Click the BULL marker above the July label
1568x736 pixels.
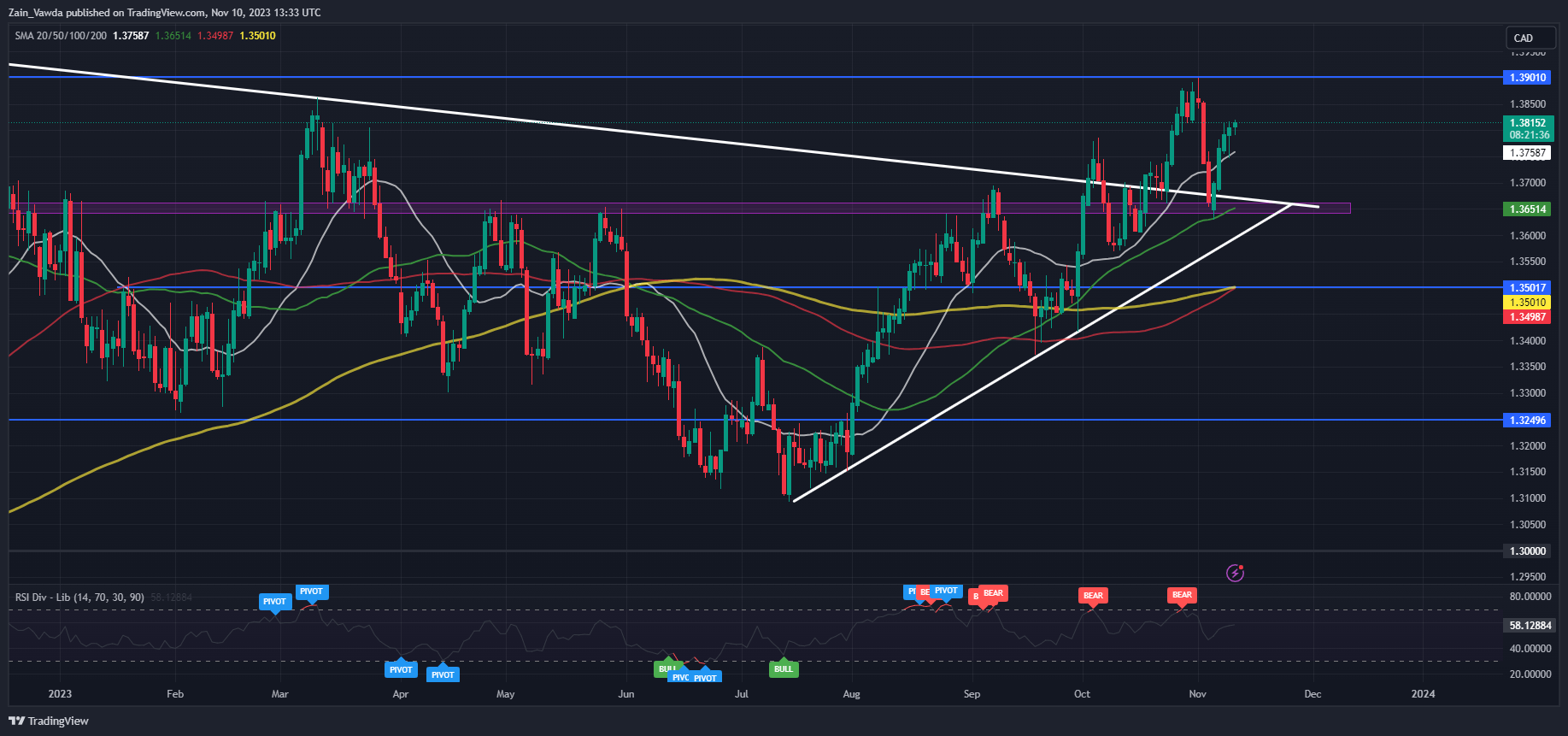click(784, 668)
